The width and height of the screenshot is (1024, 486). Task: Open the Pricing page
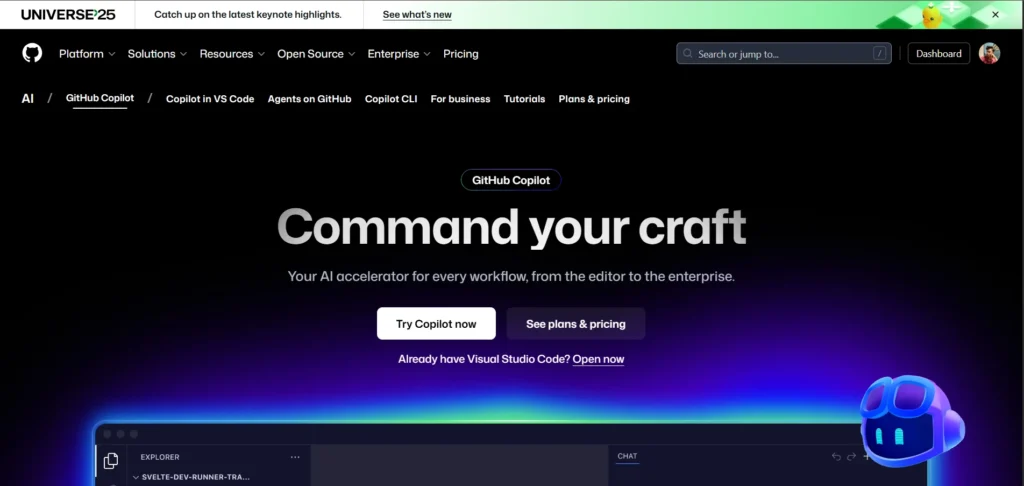pos(460,54)
